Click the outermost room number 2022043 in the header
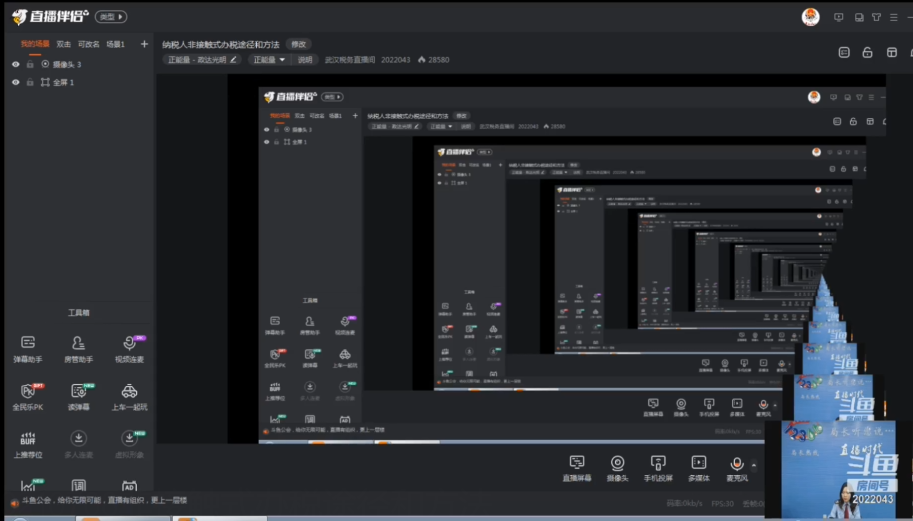The width and height of the screenshot is (913, 521). (x=395, y=59)
